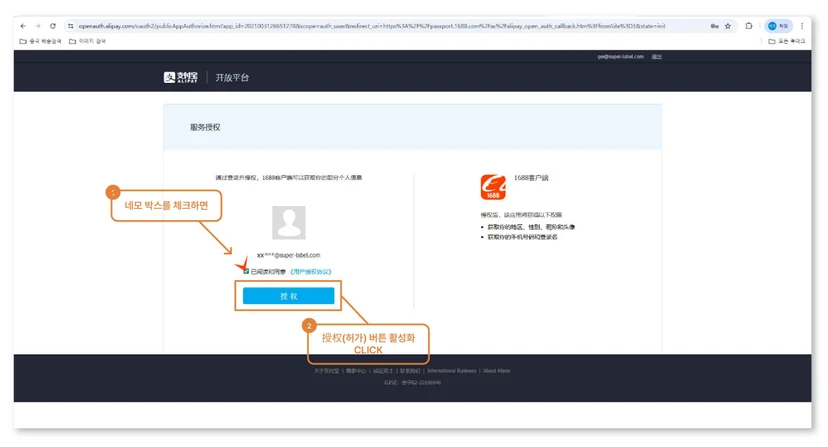Viewport: 828px width, 447px height.
Task: Click the ICP certificate number in the footer
Action: pos(412,383)
